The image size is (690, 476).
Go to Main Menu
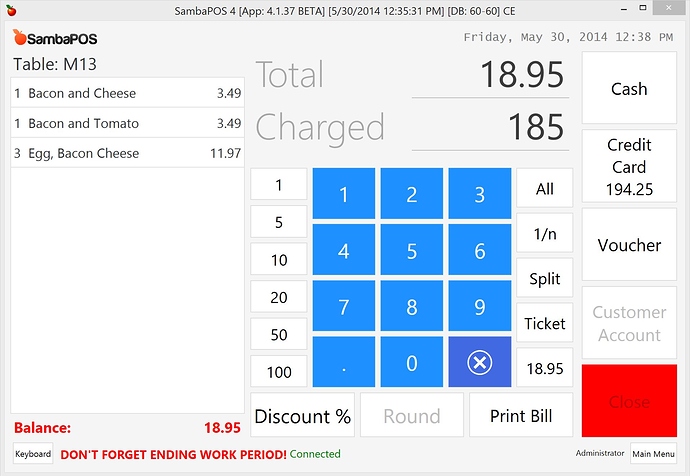(x=653, y=454)
